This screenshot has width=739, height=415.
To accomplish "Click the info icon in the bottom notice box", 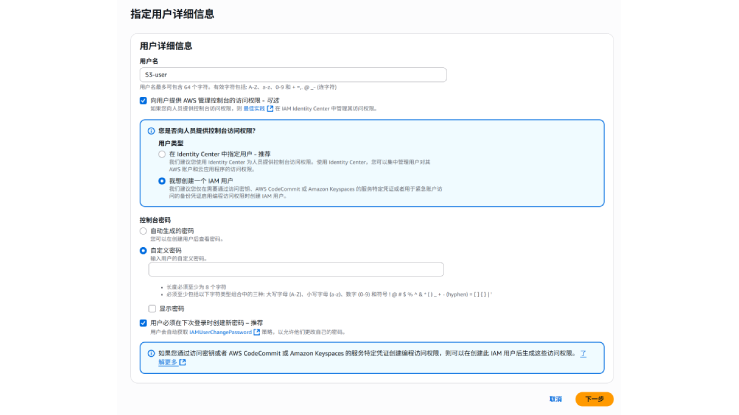I will pos(150,353).
